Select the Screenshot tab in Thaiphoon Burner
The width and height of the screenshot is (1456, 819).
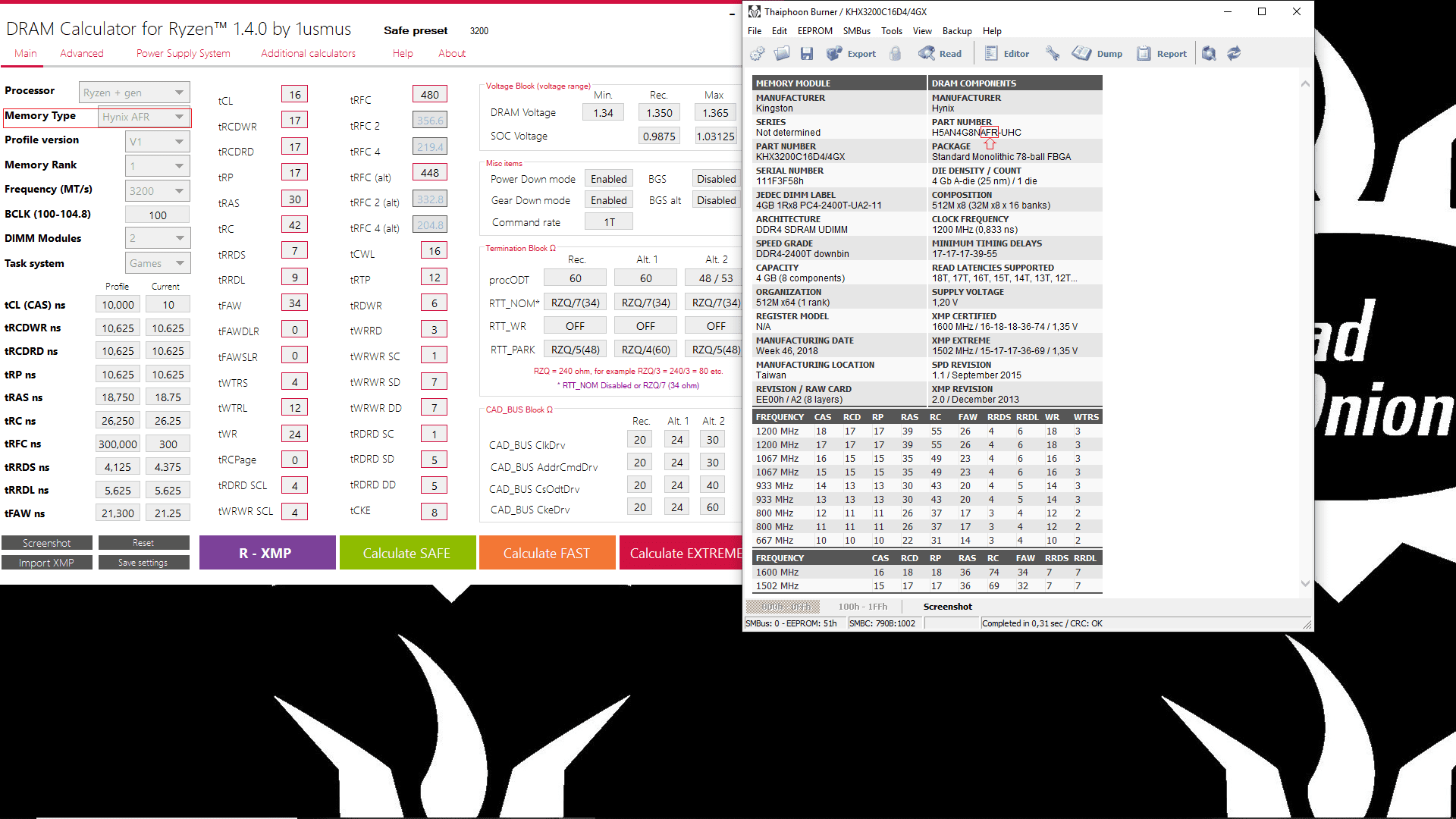coord(947,607)
